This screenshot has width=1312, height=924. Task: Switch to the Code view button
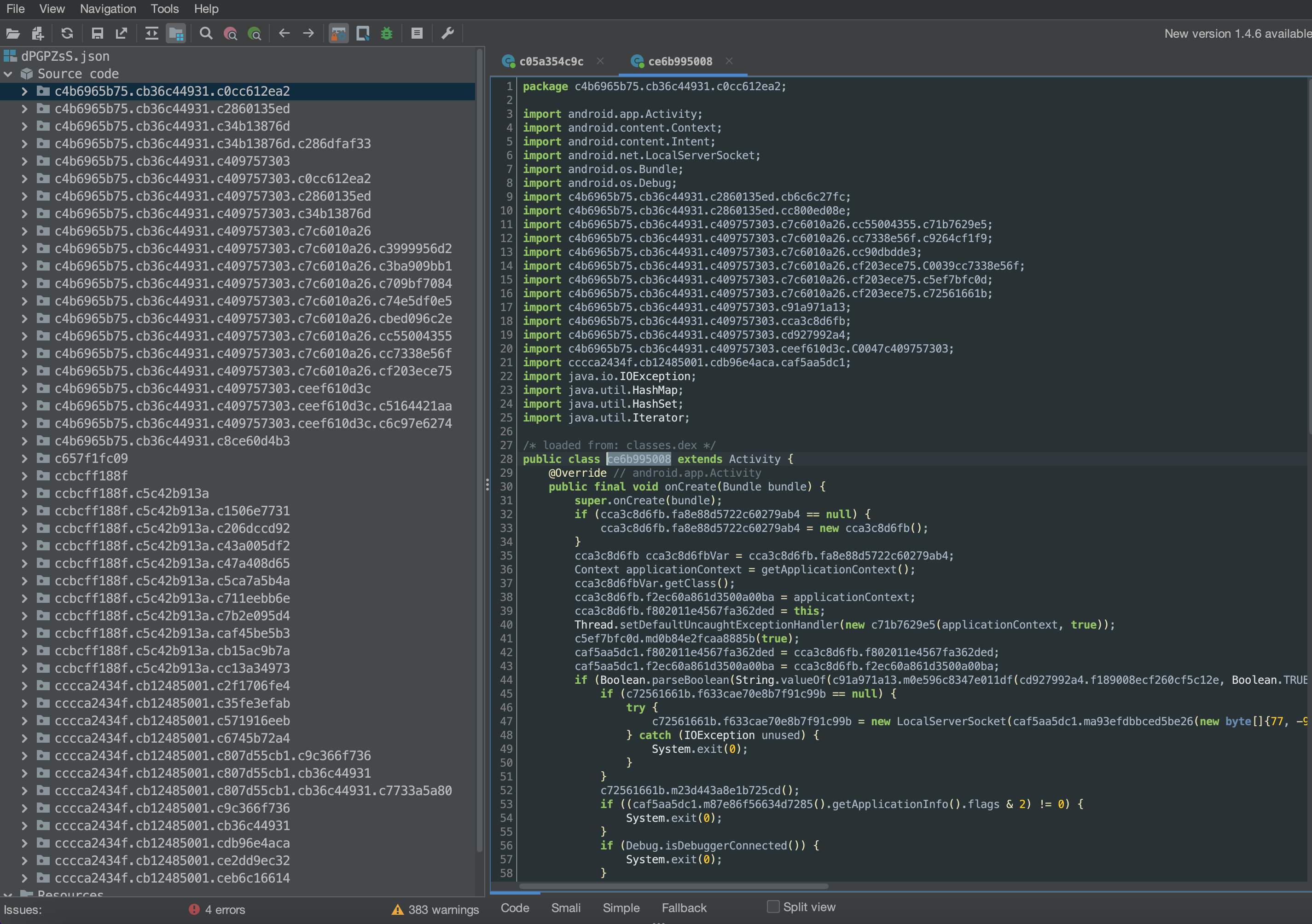(x=515, y=908)
